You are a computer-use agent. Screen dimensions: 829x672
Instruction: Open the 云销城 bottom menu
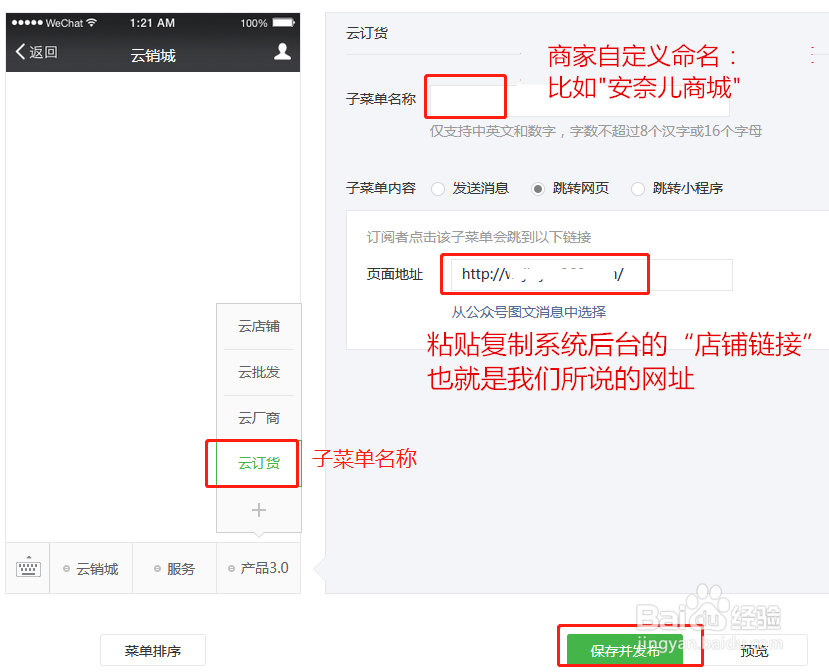point(91,568)
